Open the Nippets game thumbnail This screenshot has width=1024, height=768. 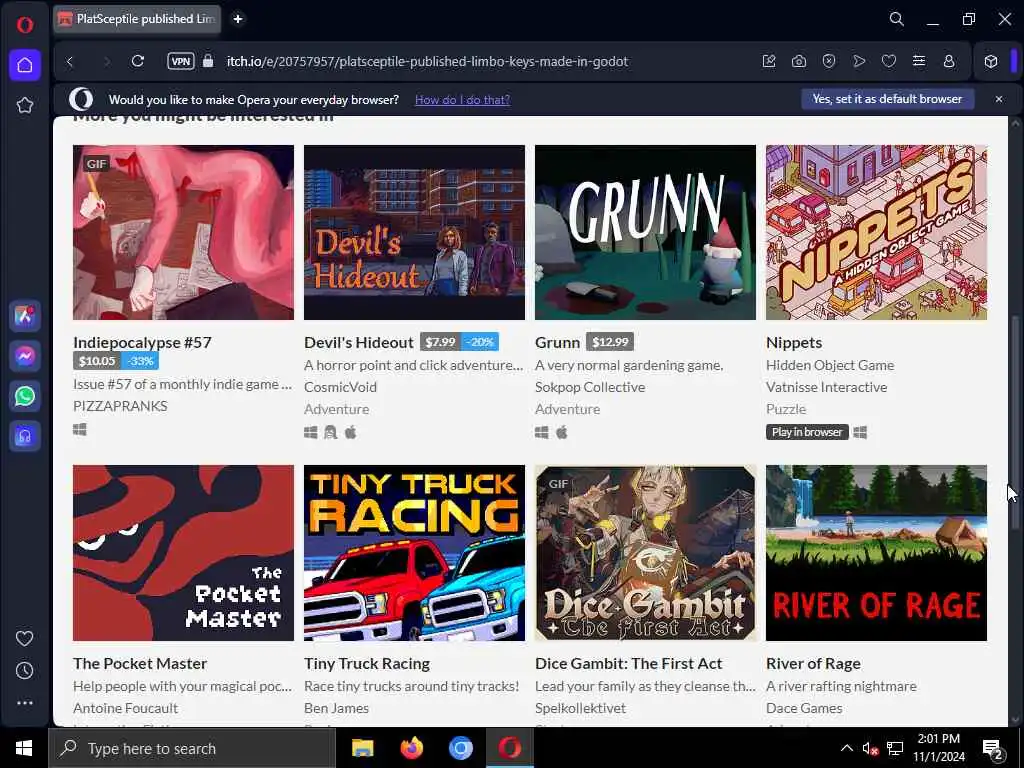[x=876, y=232]
